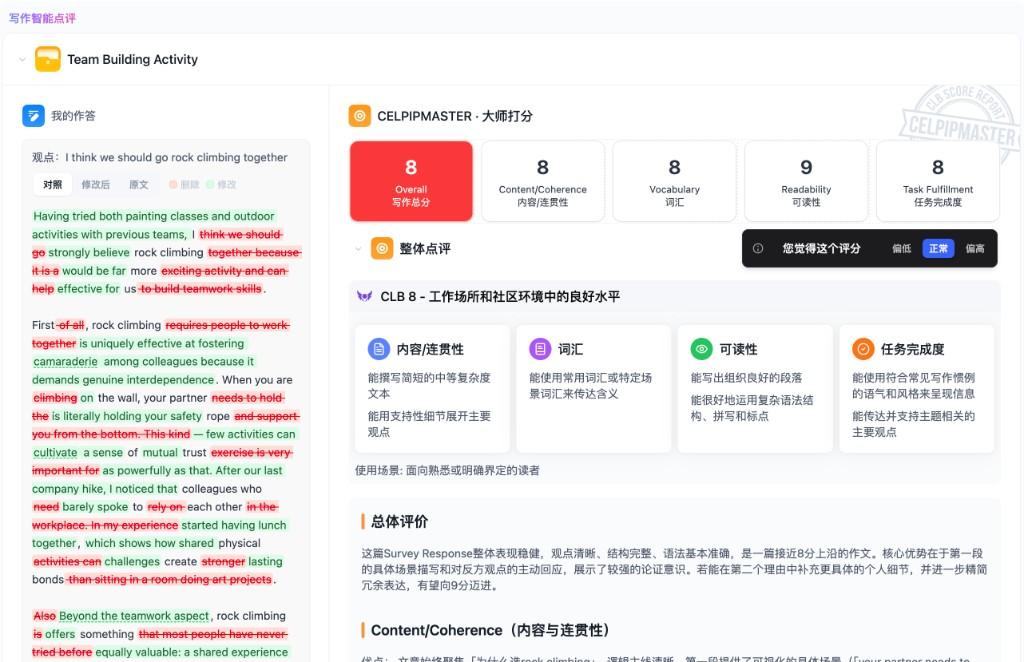1024x662 pixels.
Task: Click the 偏低 feedback button
Action: tap(900, 247)
